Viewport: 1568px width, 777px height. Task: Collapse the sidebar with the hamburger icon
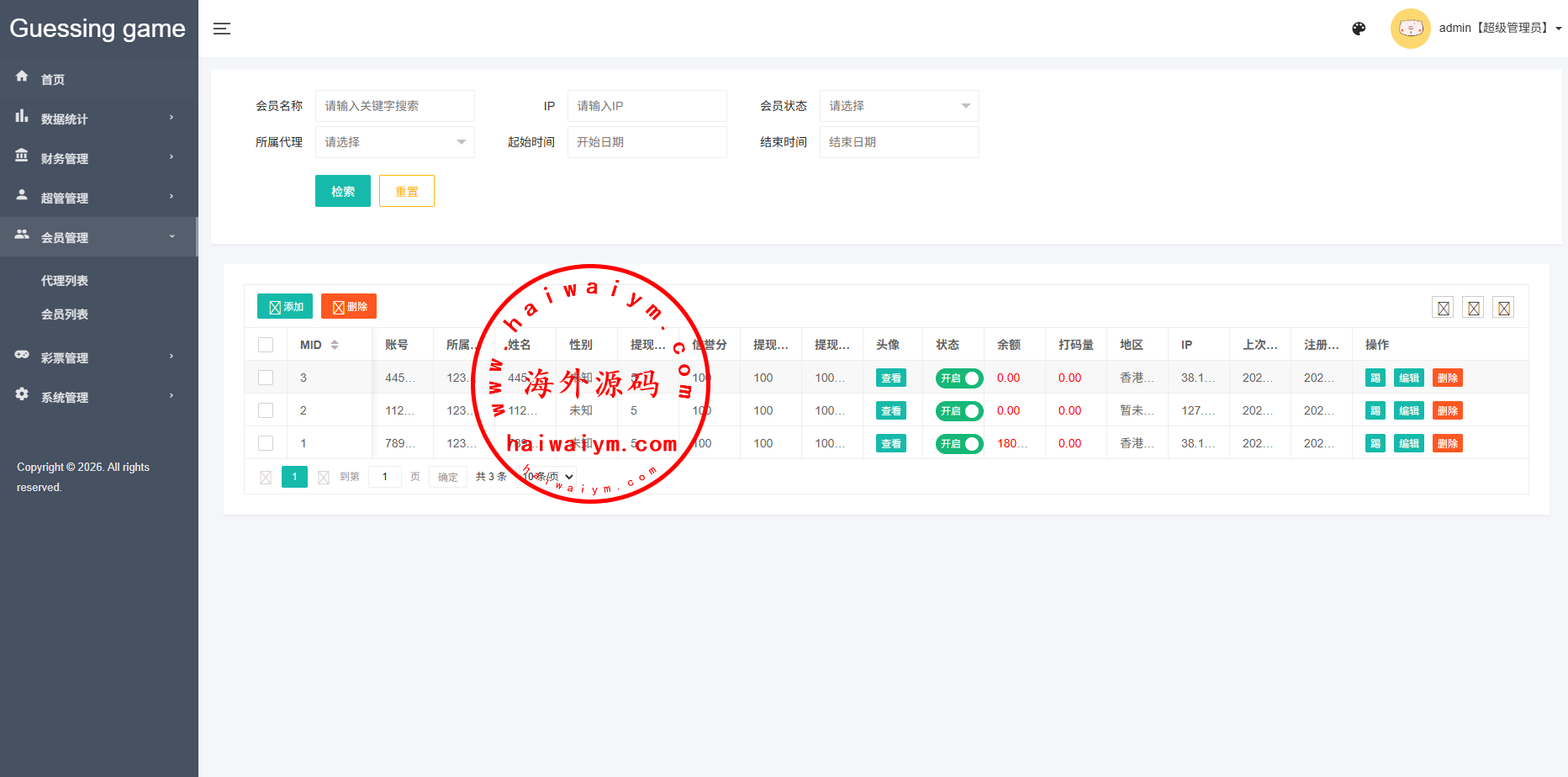[x=222, y=29]
